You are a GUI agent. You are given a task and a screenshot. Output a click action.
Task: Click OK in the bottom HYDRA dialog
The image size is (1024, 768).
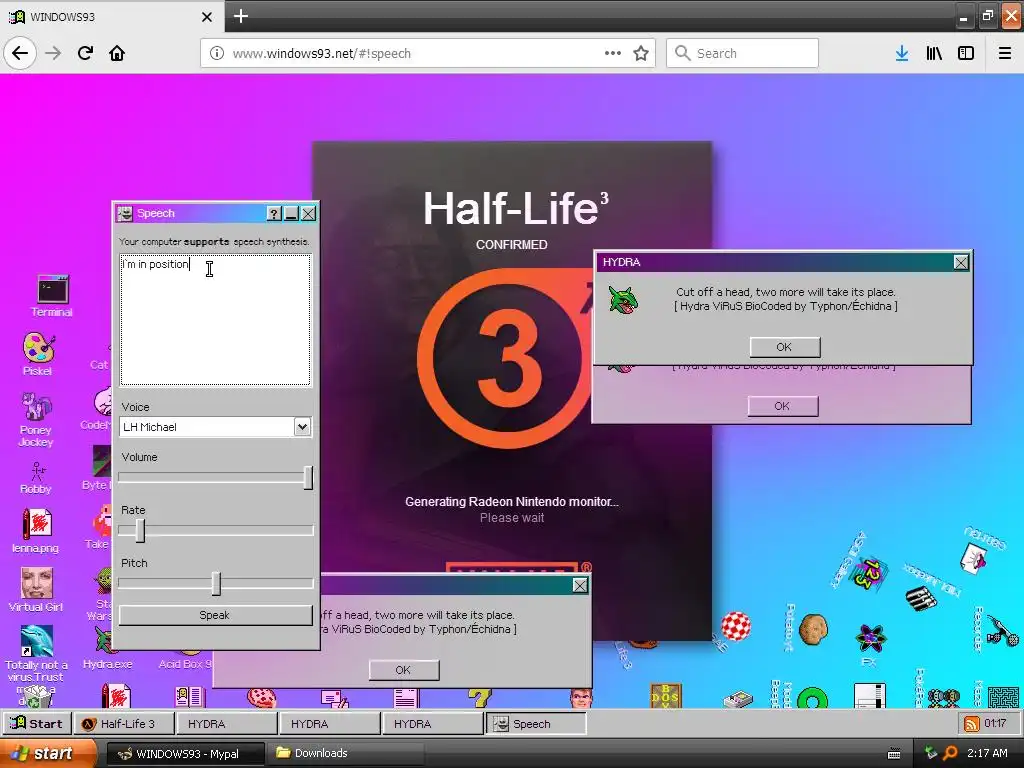[x=404, y=670]
